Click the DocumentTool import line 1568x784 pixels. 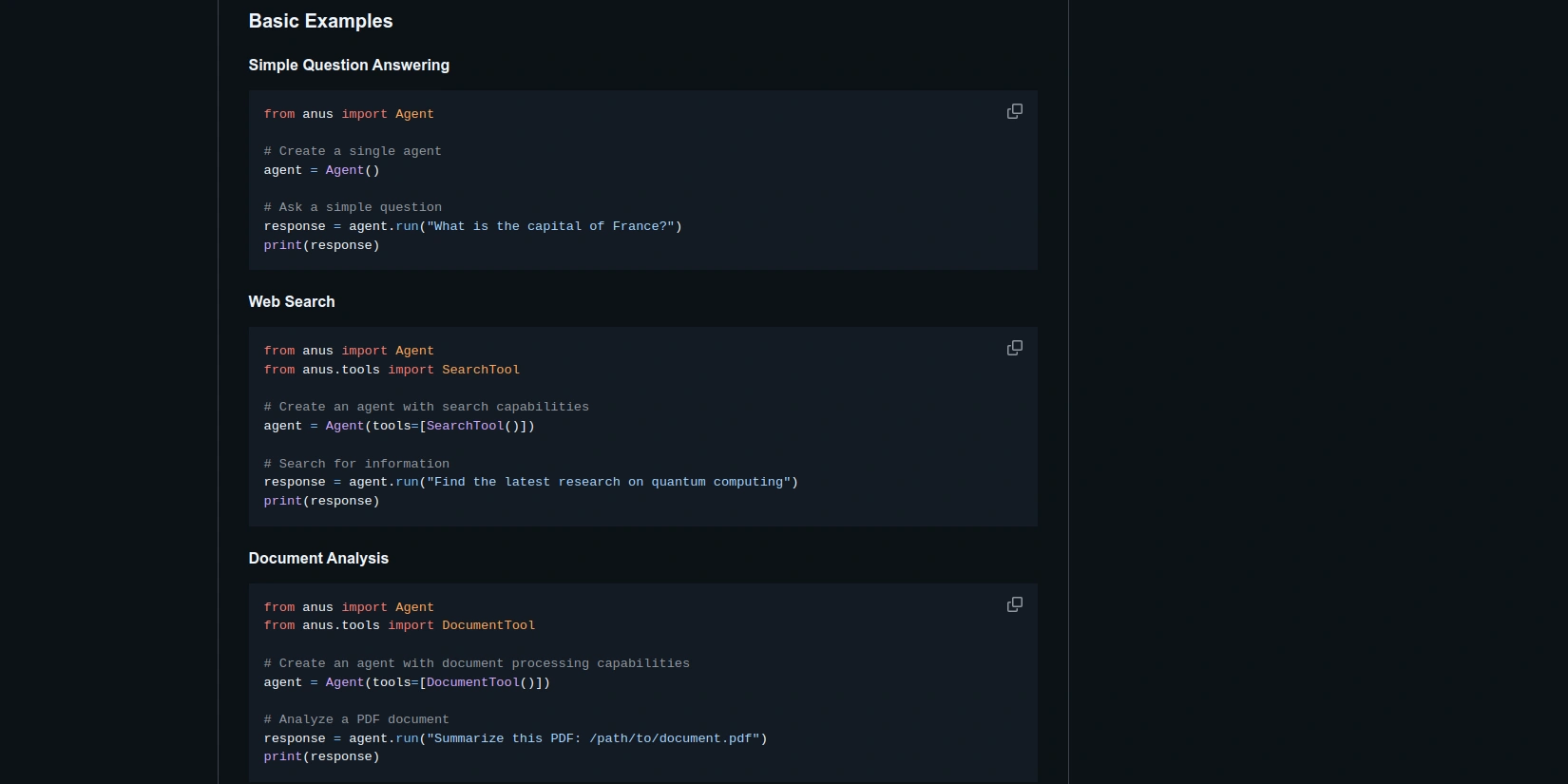(x=399, y=625)
